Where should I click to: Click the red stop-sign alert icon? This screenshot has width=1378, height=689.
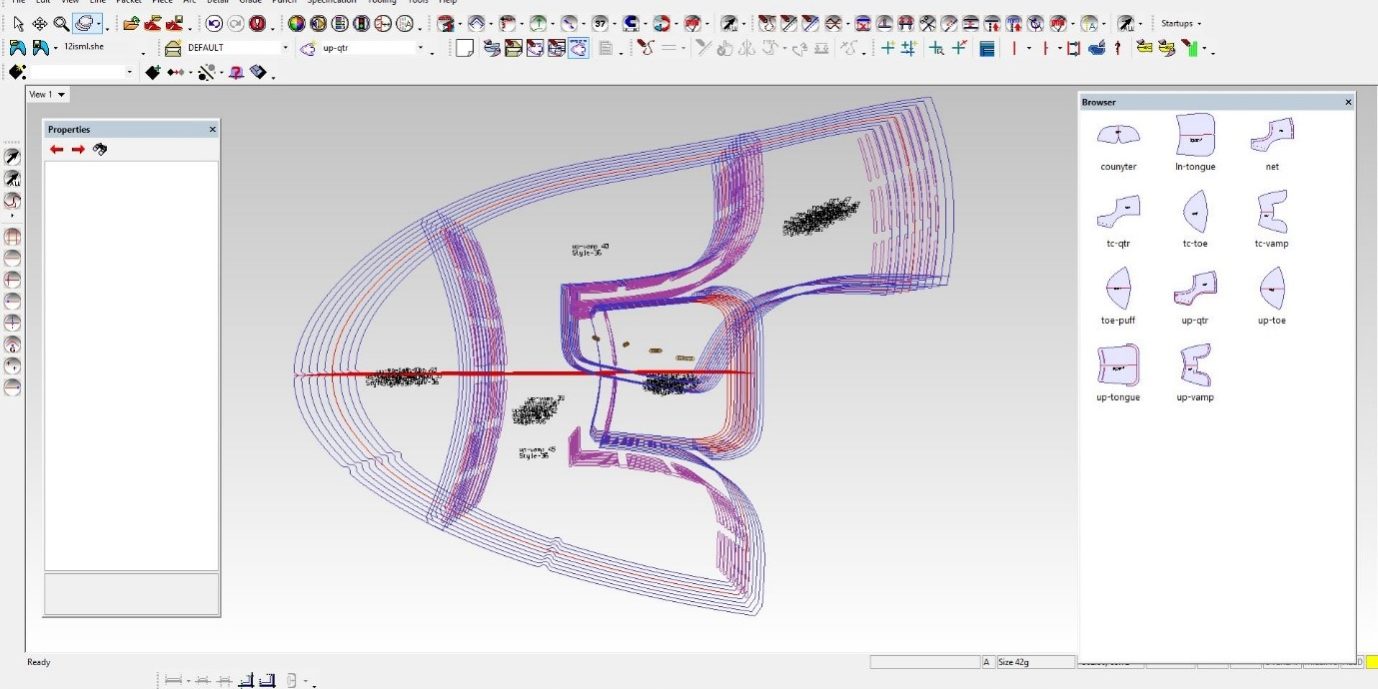257,23
